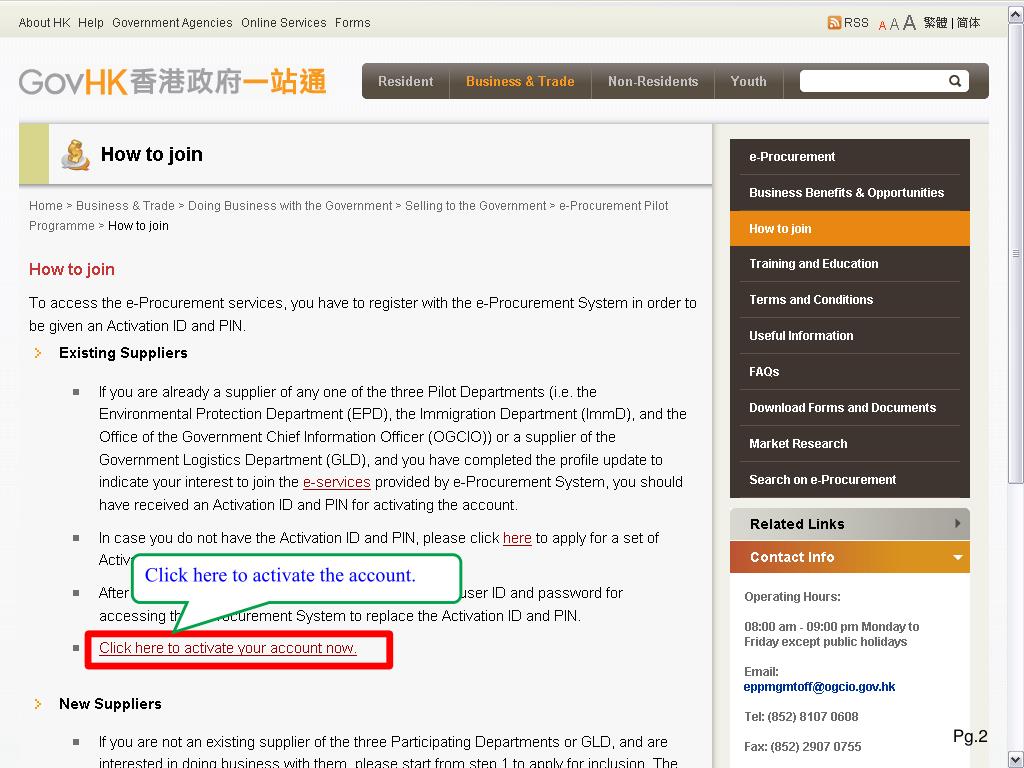Click email eppmgmtoff@ogcio.gov.hk link

(819, 686)
